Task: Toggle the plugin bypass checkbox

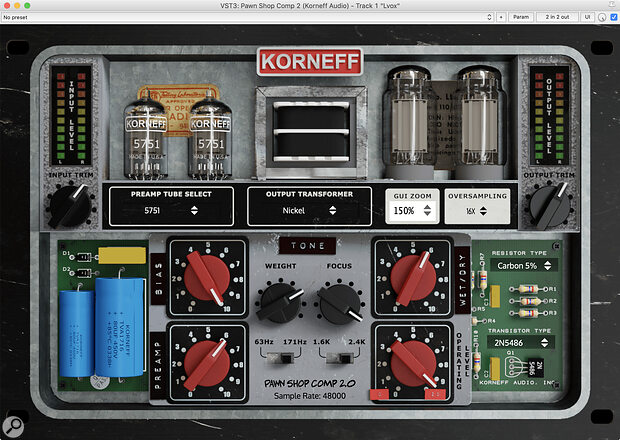Action: [x=614, y=17]
